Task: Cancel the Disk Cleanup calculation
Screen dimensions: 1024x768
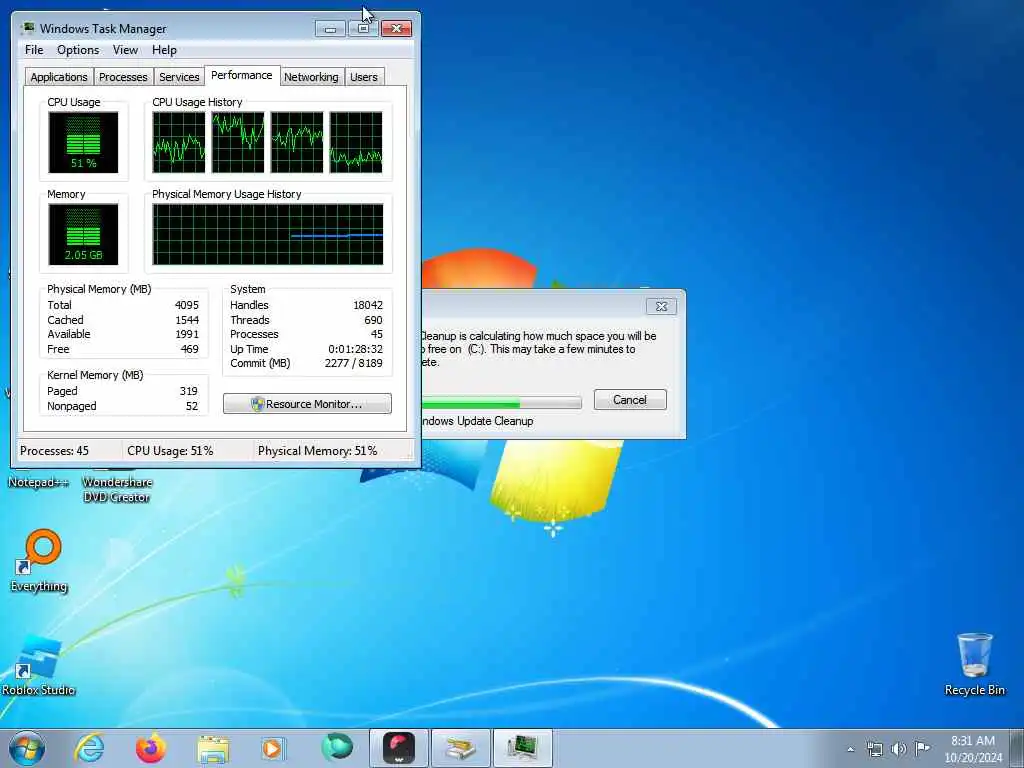Action: click(x=630, y=400)
